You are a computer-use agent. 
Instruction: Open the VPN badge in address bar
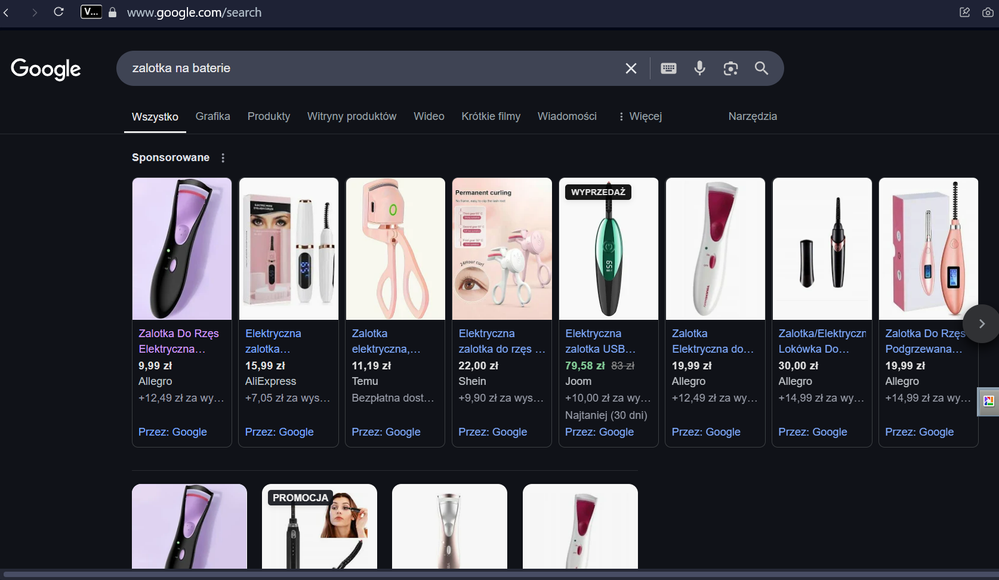click(90, 12)
